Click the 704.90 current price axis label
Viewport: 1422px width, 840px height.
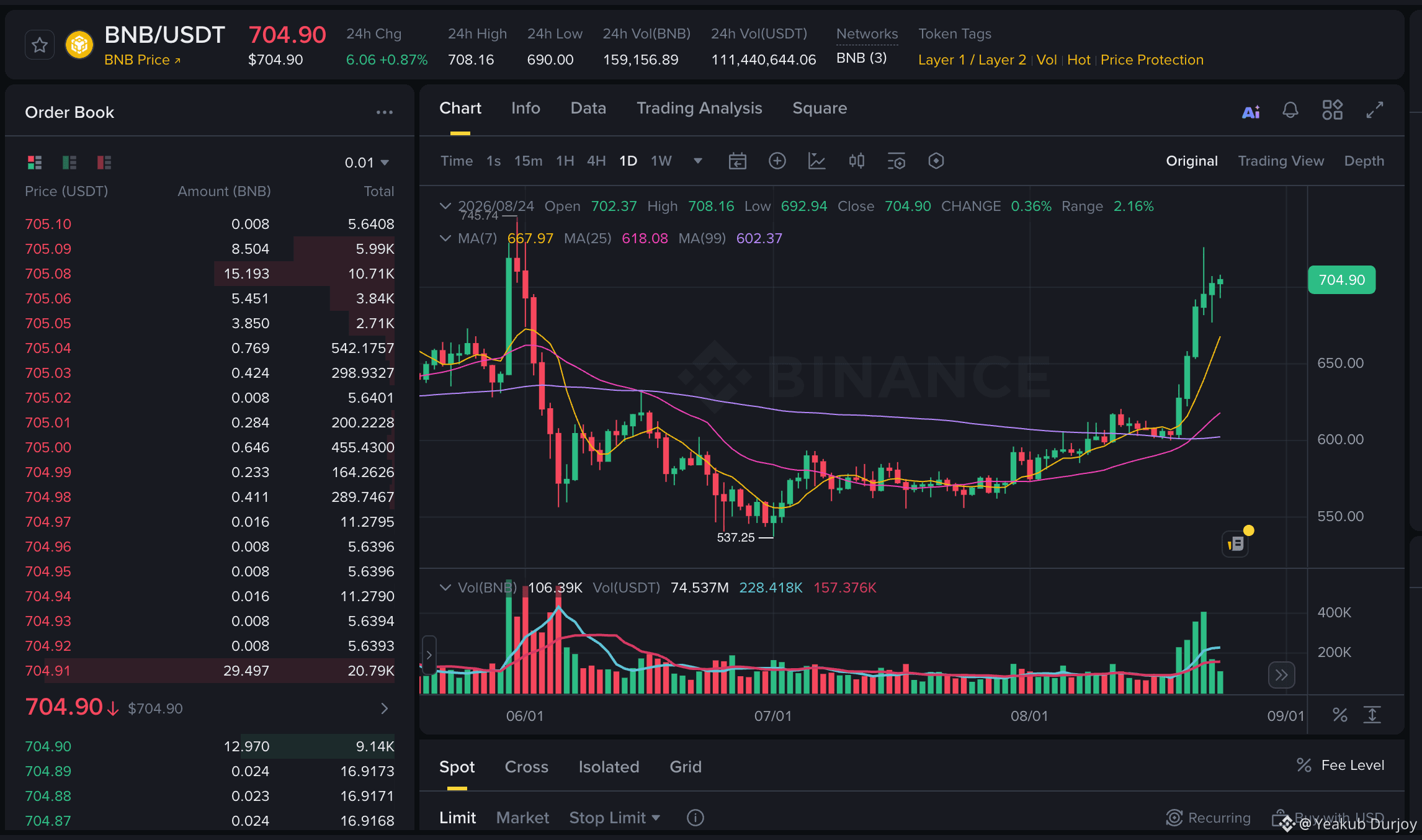[1341, 280]
